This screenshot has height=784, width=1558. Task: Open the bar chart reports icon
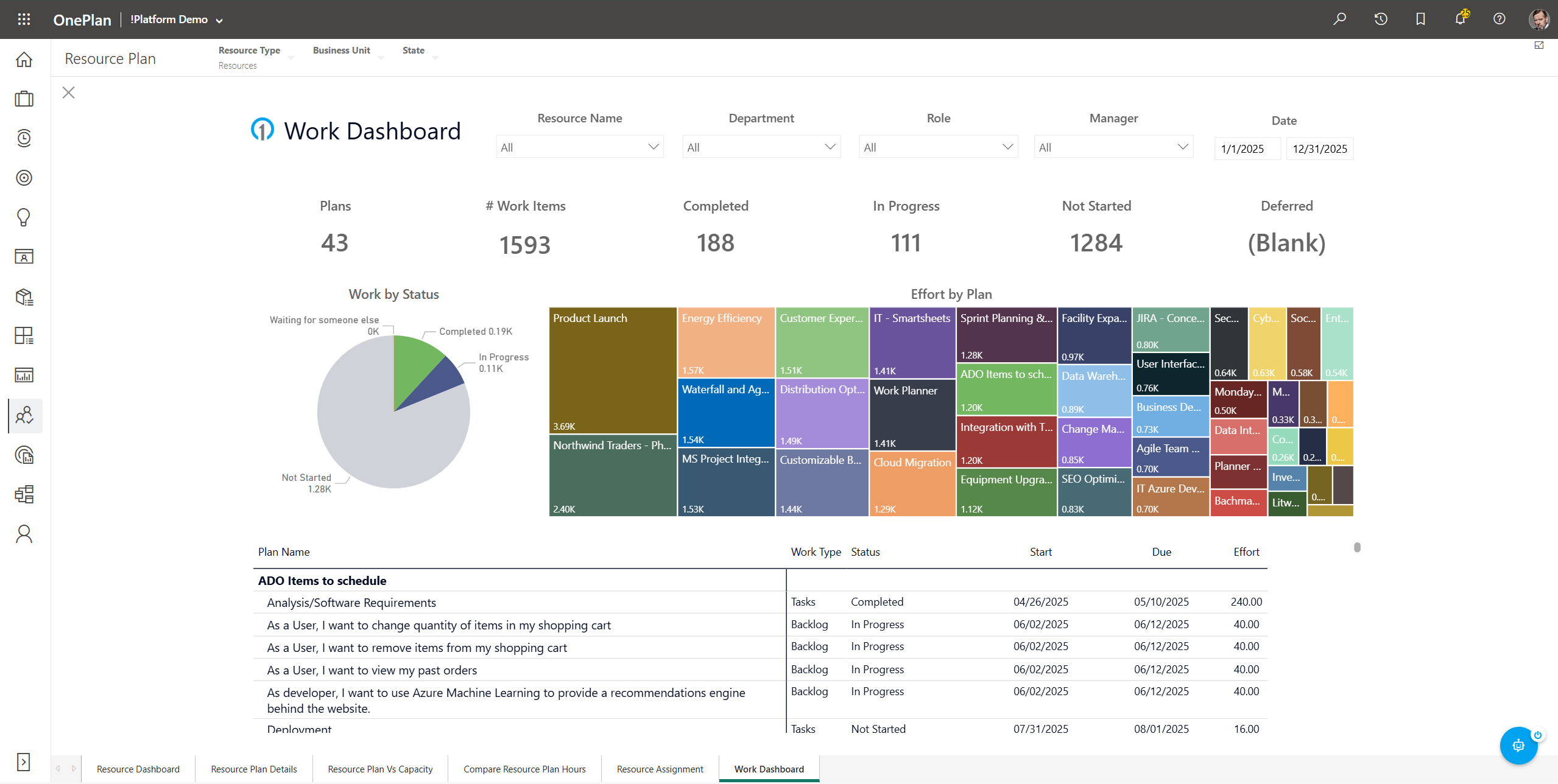[x=24, y=376]
